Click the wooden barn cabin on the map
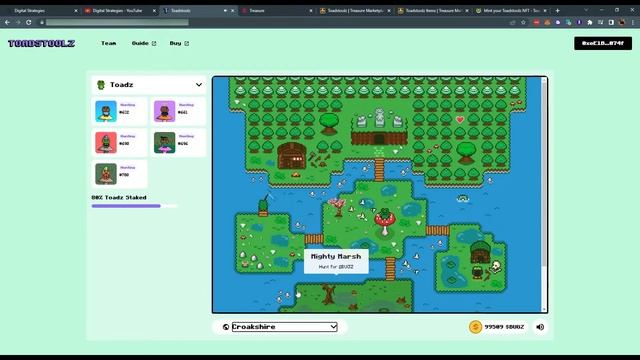The image size is (640, 360). point(291,156)
